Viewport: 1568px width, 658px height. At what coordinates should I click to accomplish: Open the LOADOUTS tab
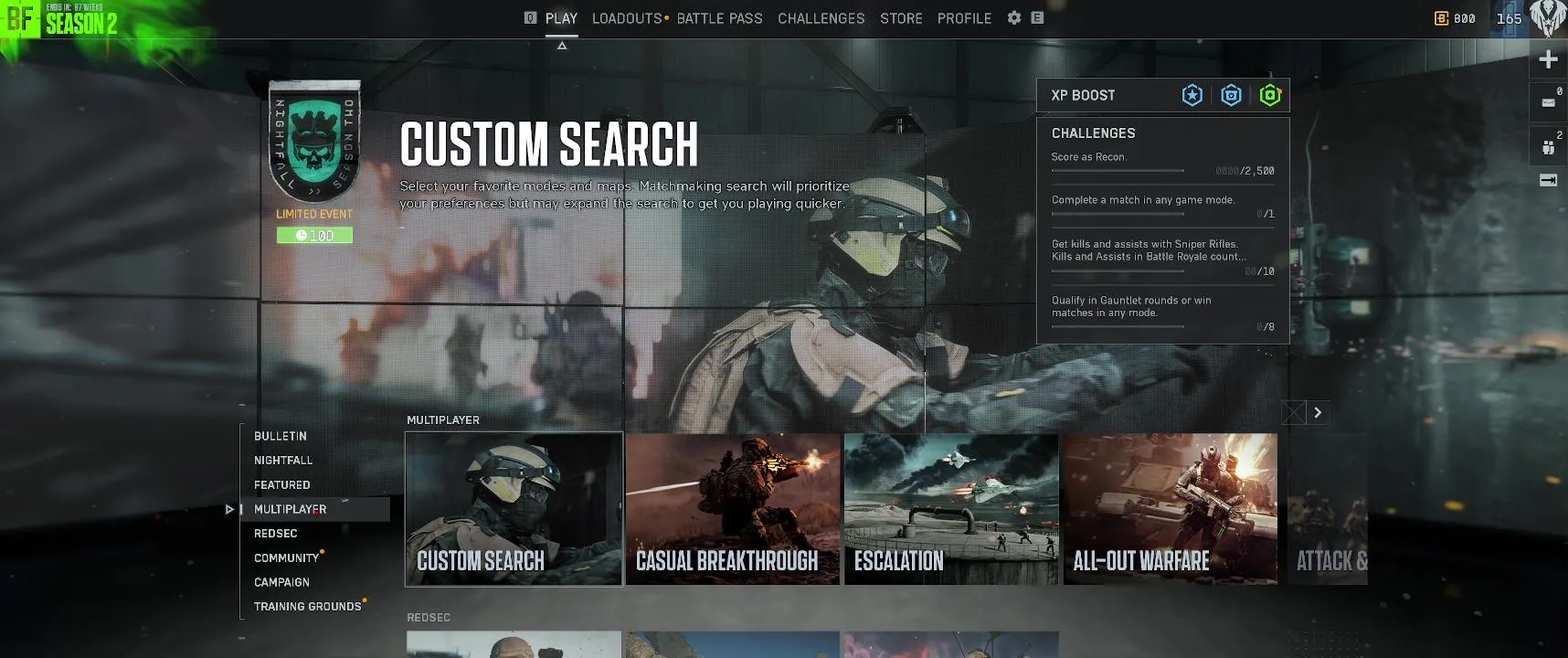[x=627, y=18]
